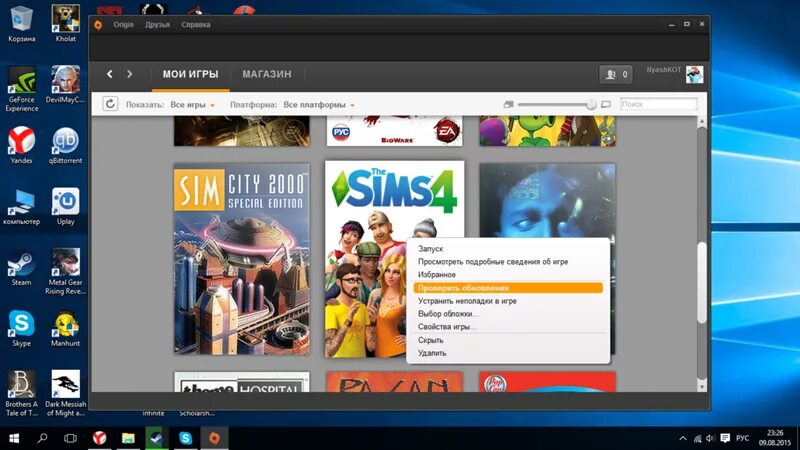Select the GeForce Experience desktop icon
800x450 pixels.
click(x=21, y=89)
